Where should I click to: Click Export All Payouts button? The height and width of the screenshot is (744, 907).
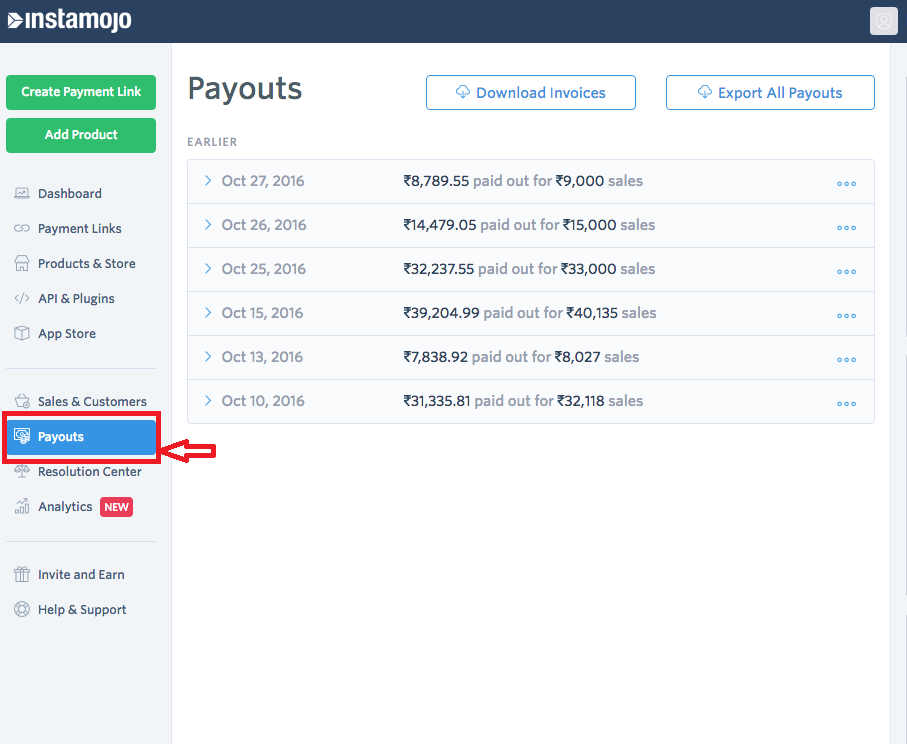pyautogui.click(x=770, y=92)
